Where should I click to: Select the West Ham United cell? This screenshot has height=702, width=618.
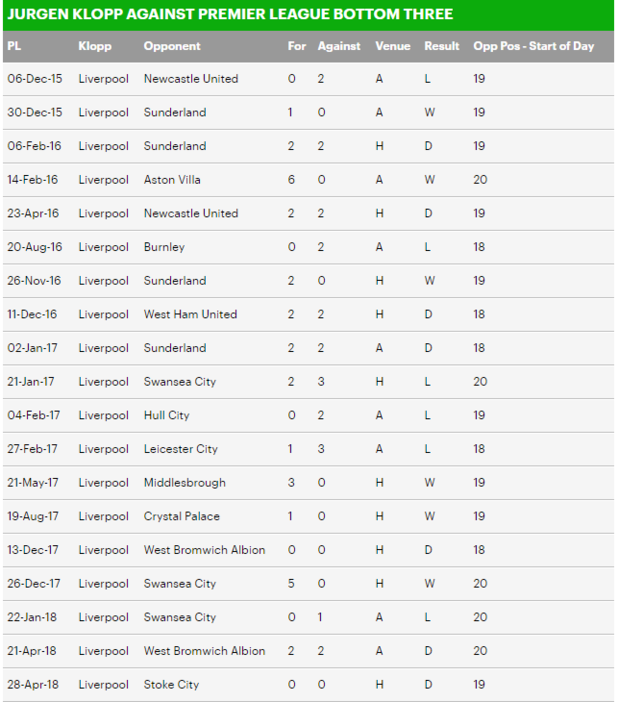coord(190,314)
